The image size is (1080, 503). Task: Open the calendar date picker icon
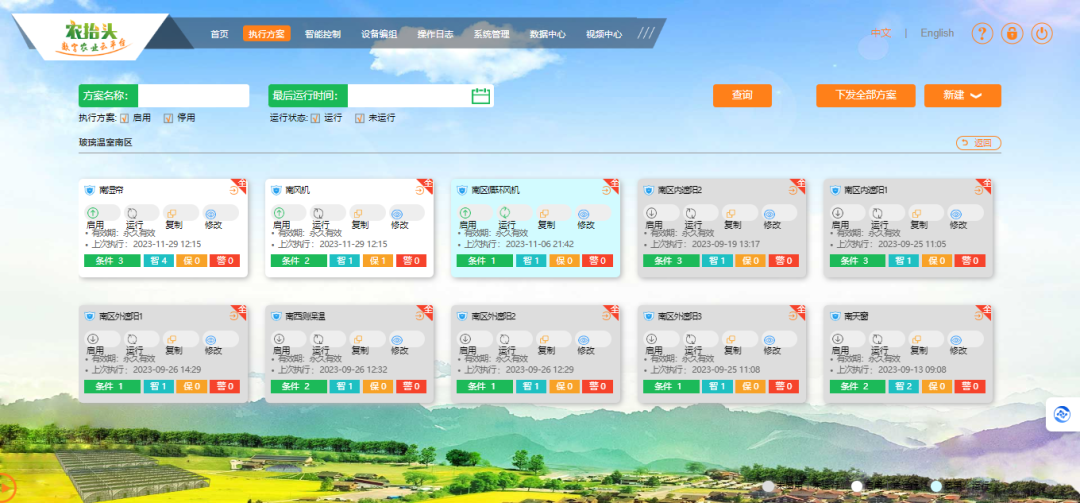click(480, 96)
